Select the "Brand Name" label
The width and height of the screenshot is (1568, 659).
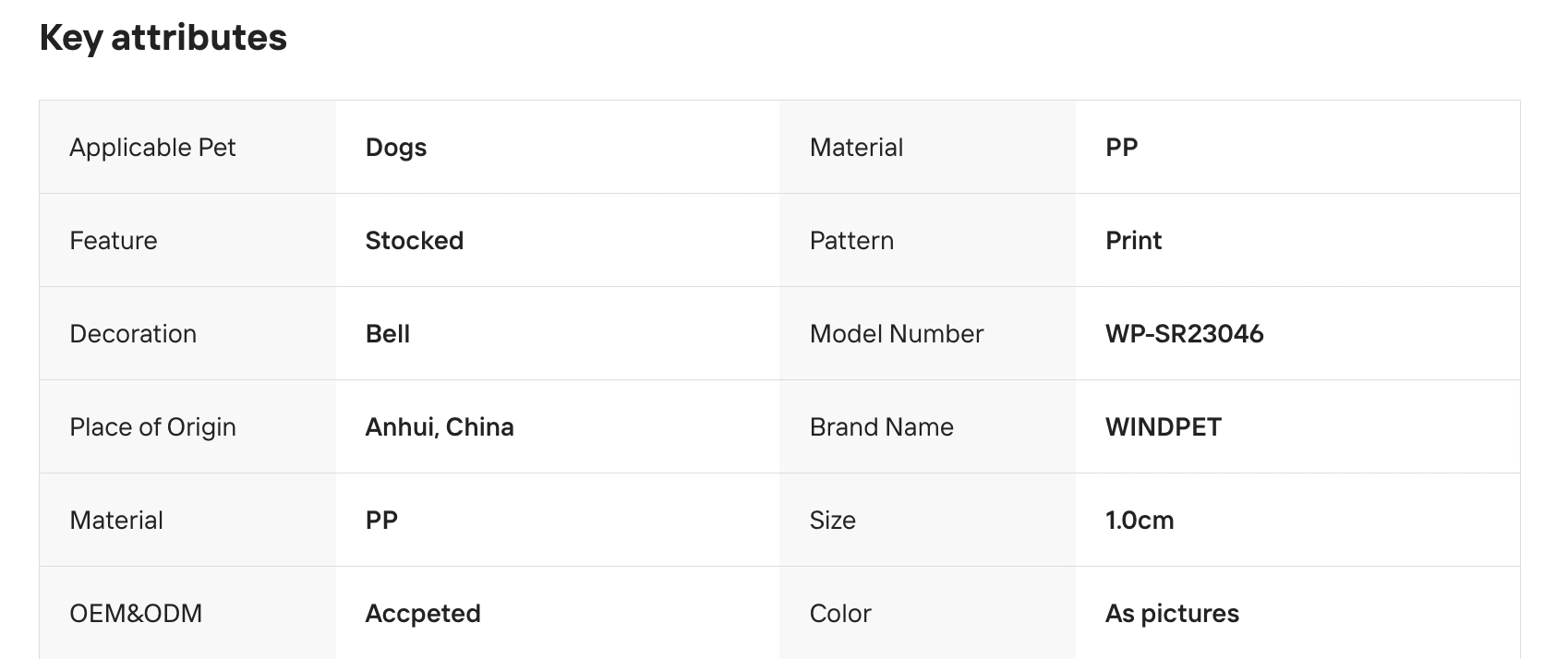(881, 427)
